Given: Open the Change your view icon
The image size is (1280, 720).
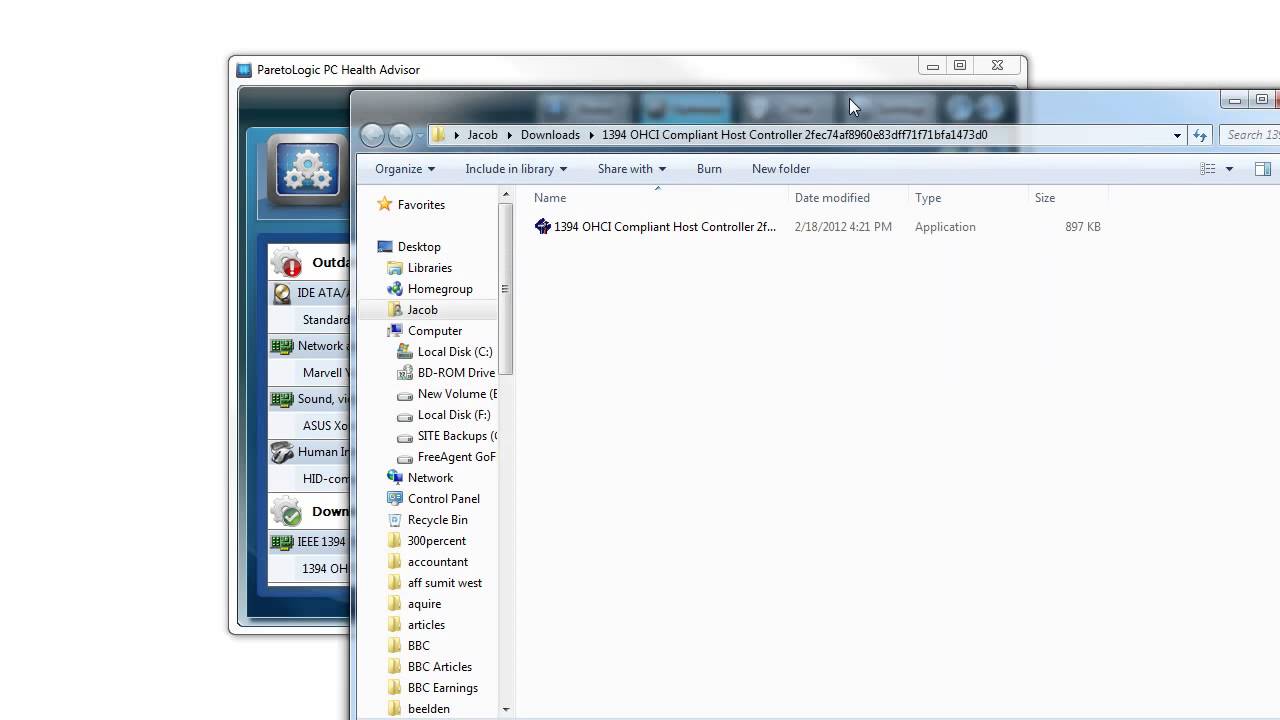Looking at the screenshot, I should point(1208,169).
